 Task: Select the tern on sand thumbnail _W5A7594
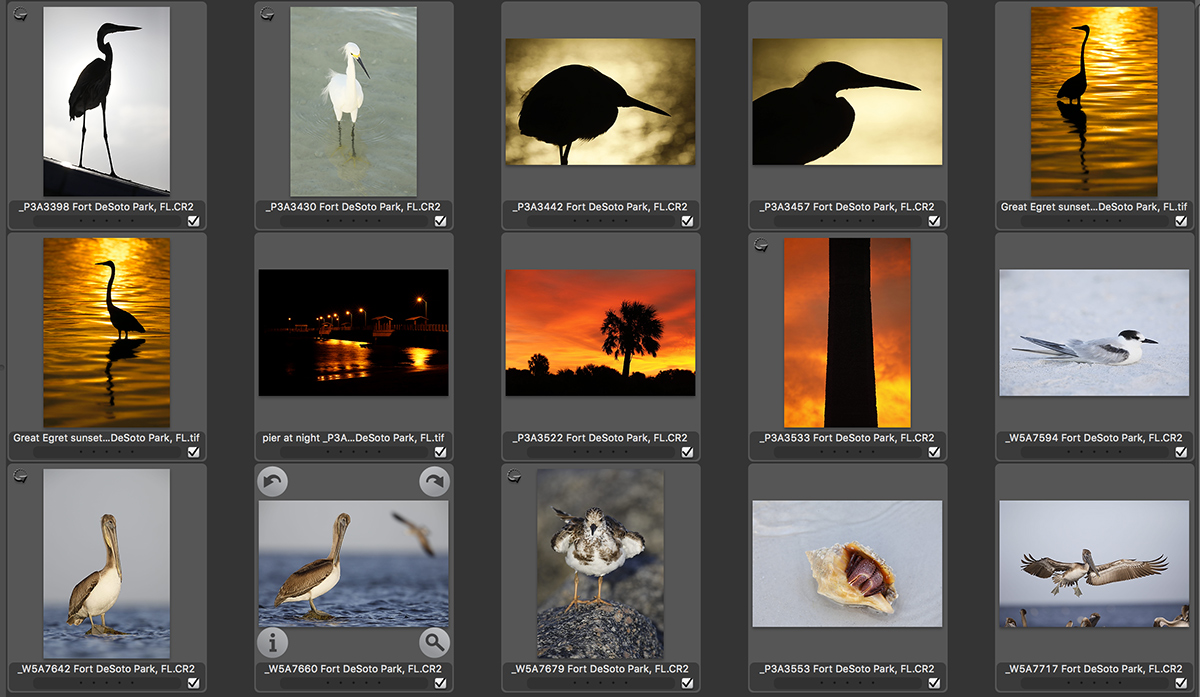(1094, 332)
